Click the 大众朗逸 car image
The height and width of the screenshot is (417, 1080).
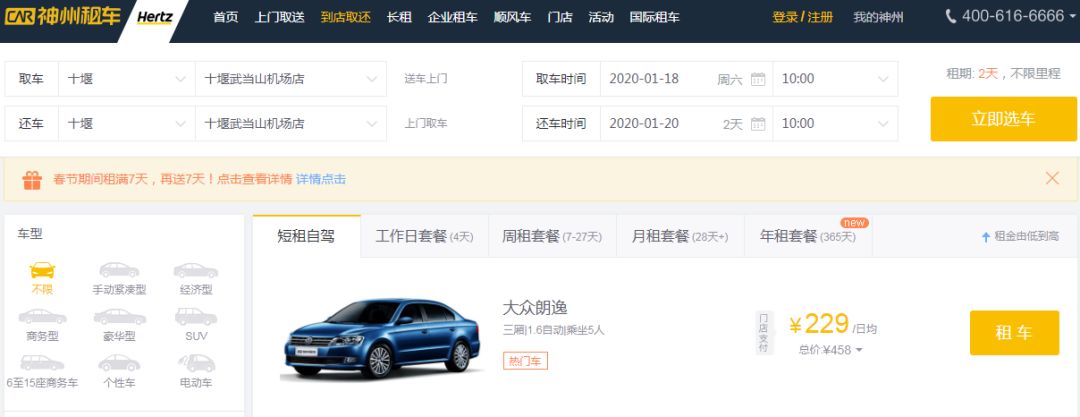382,338
